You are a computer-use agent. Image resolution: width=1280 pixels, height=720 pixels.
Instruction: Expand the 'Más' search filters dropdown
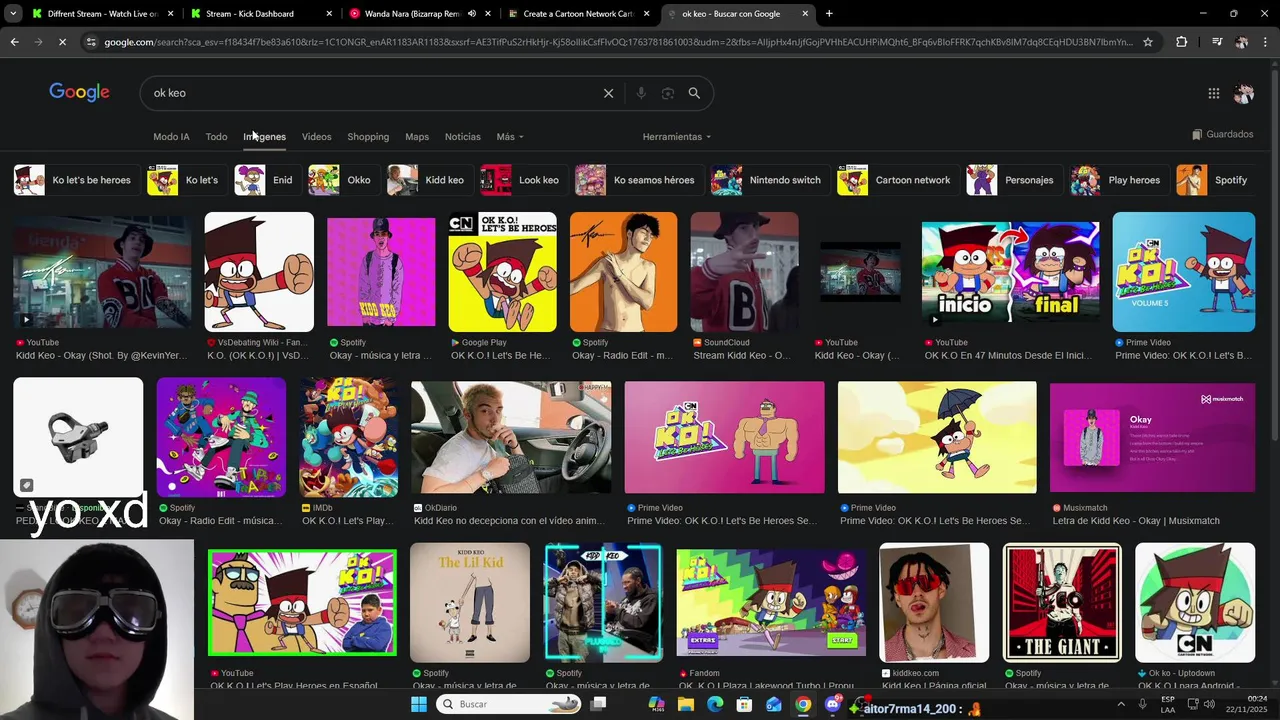(510, 137)
